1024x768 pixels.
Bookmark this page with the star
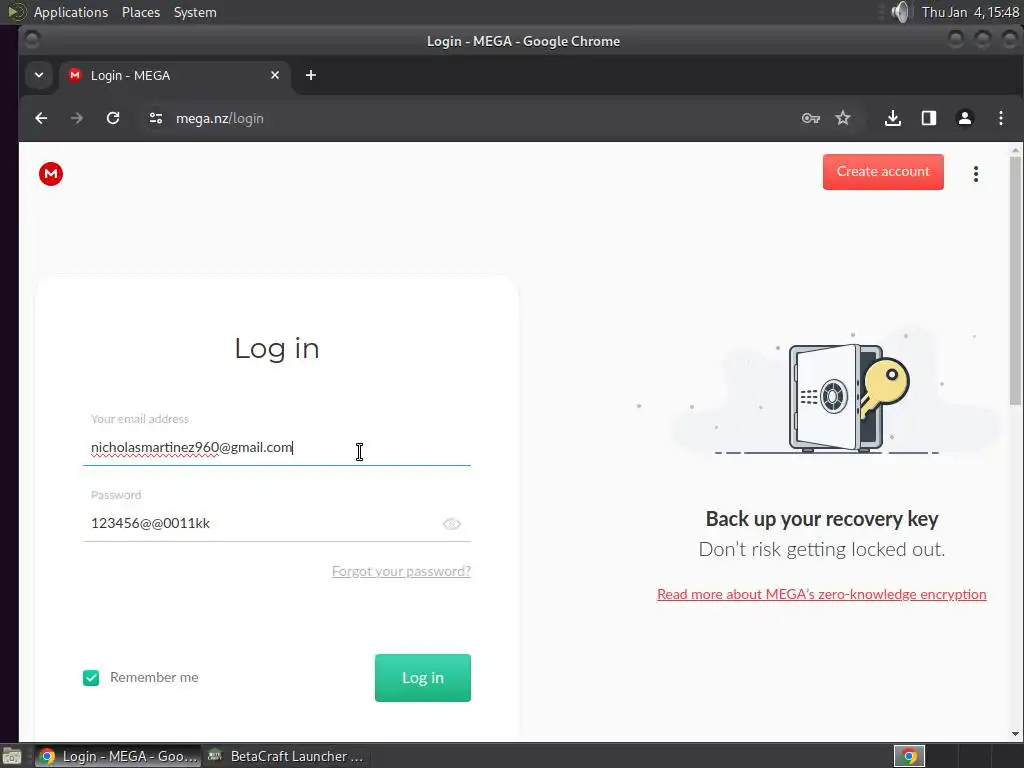pos(843,118)
